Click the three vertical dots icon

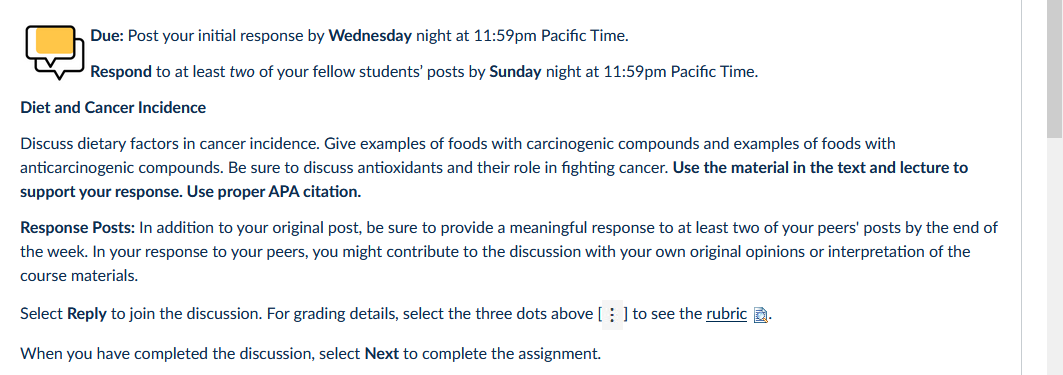(612, 315)
